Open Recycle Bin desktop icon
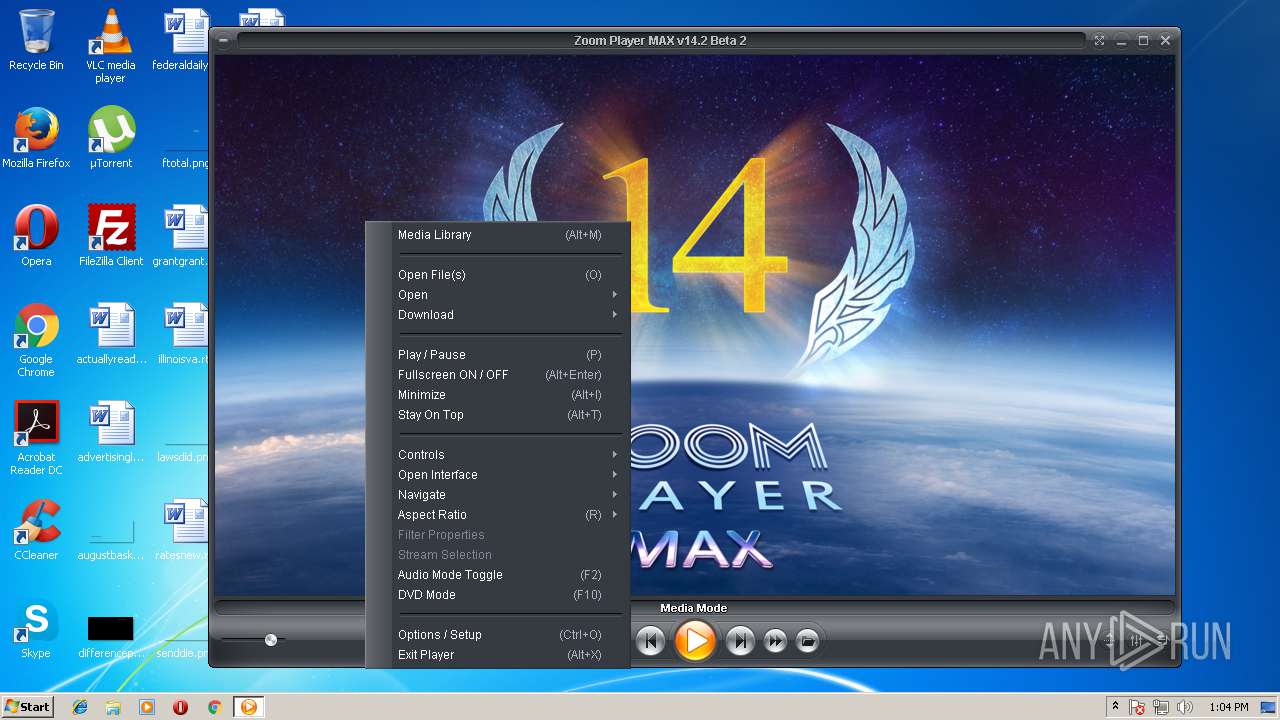The height and width of the screenshot is (720, 1280). (36, 40)
